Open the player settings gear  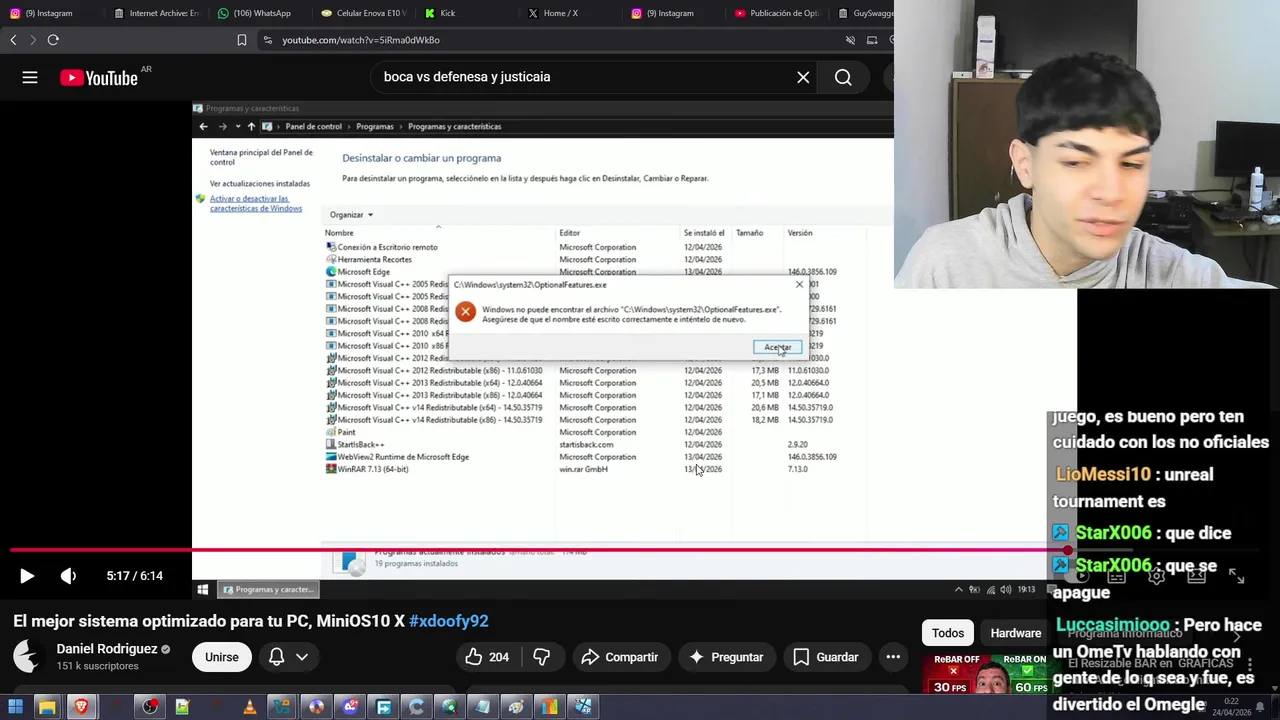pyautogui.click(x=1156, y=576)
